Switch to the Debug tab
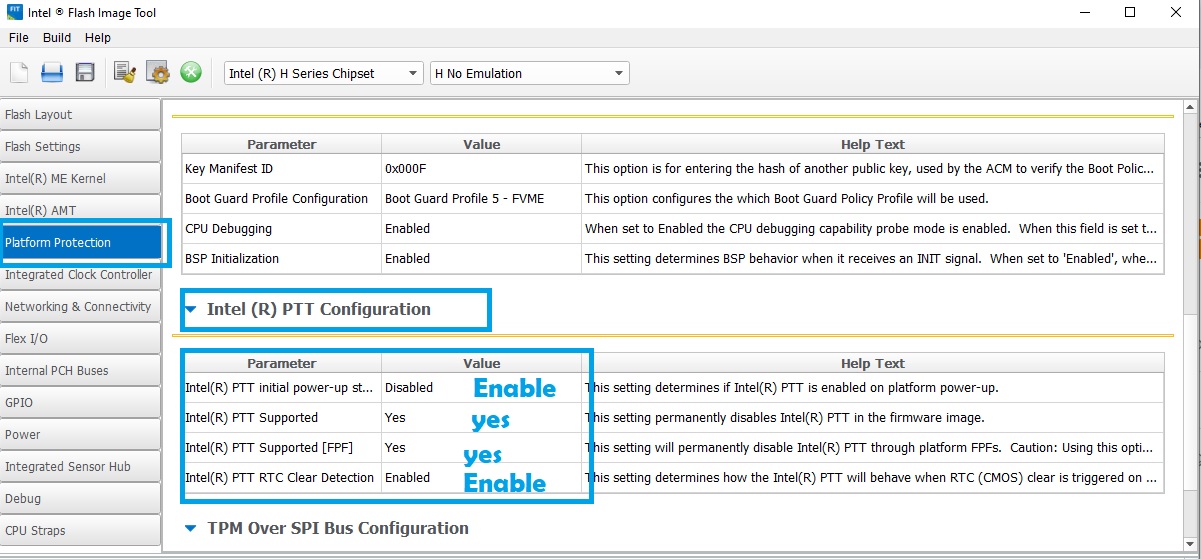 click(80, 498)
